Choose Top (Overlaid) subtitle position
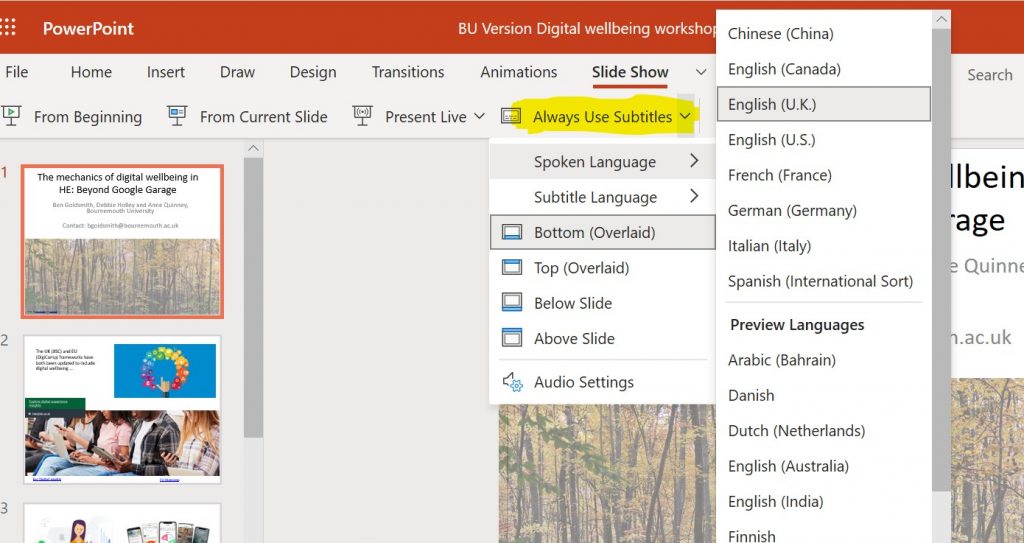The image size is (1024, 543). (x=581, y=267)
